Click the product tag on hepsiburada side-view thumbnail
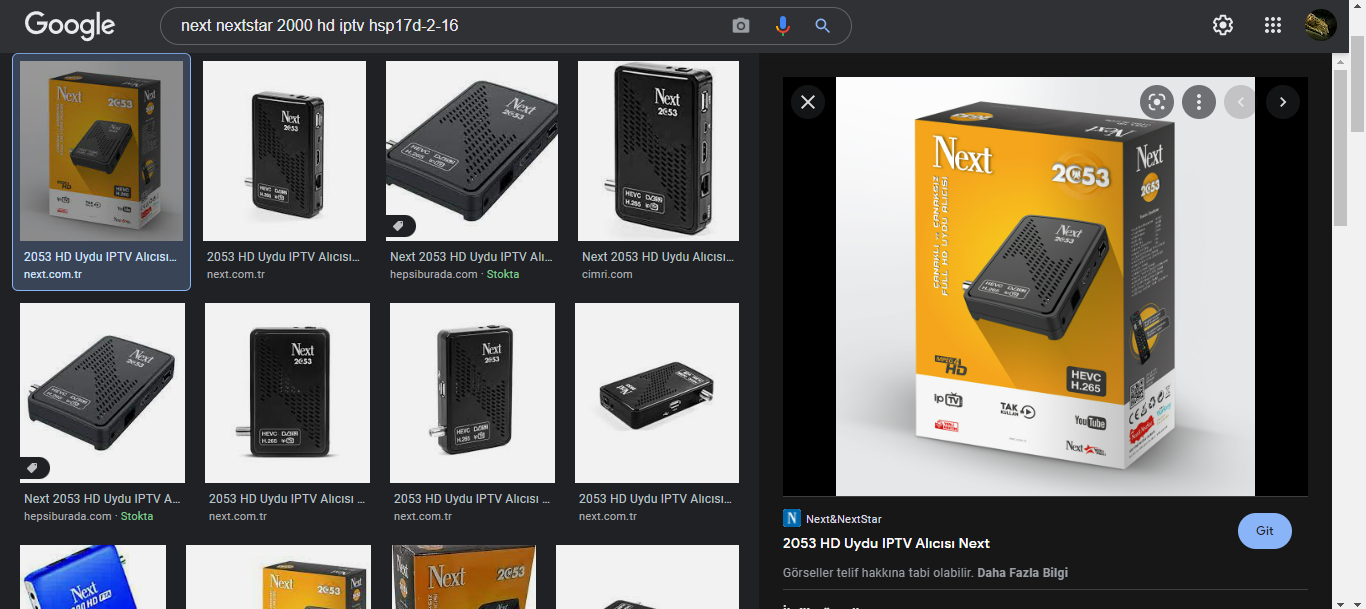The image size is (1366, 609). [400, 227]
